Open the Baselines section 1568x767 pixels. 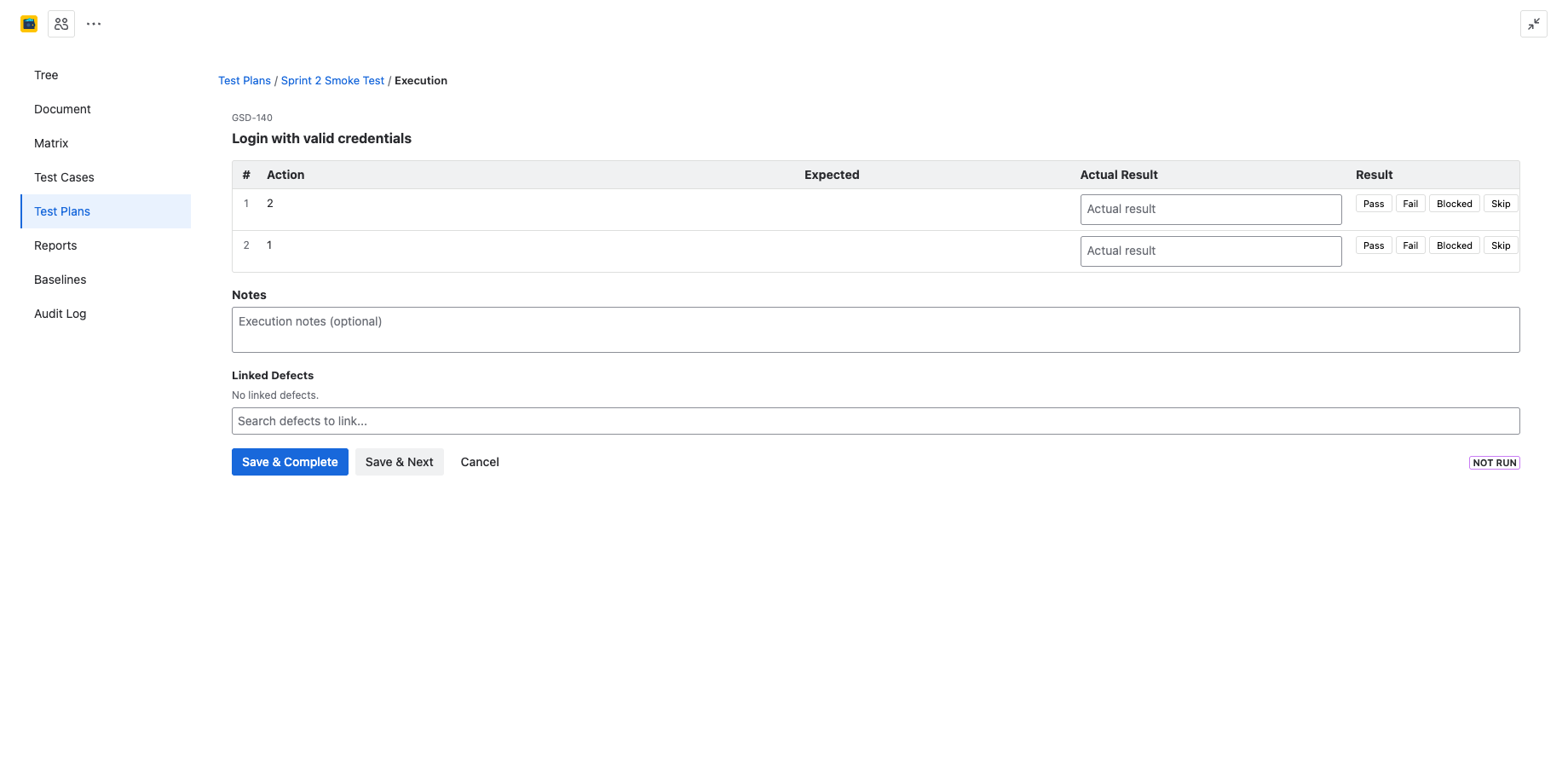(x=60, y=280)
